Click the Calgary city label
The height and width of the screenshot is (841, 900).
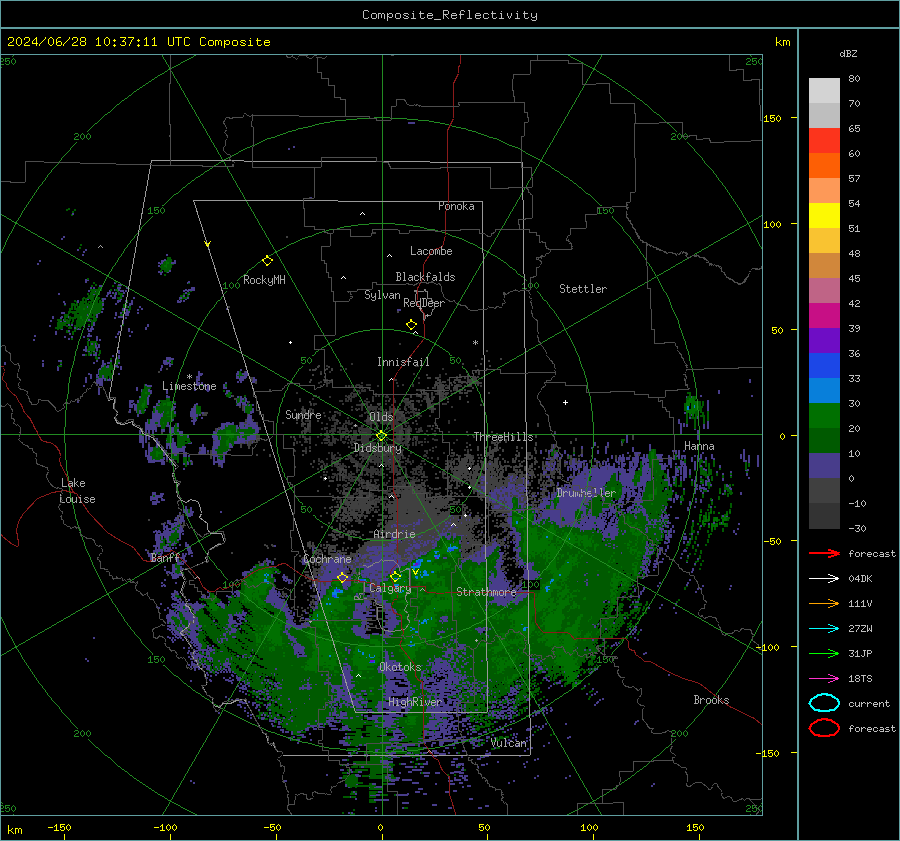pyautogui.click(x=390, y=588)
